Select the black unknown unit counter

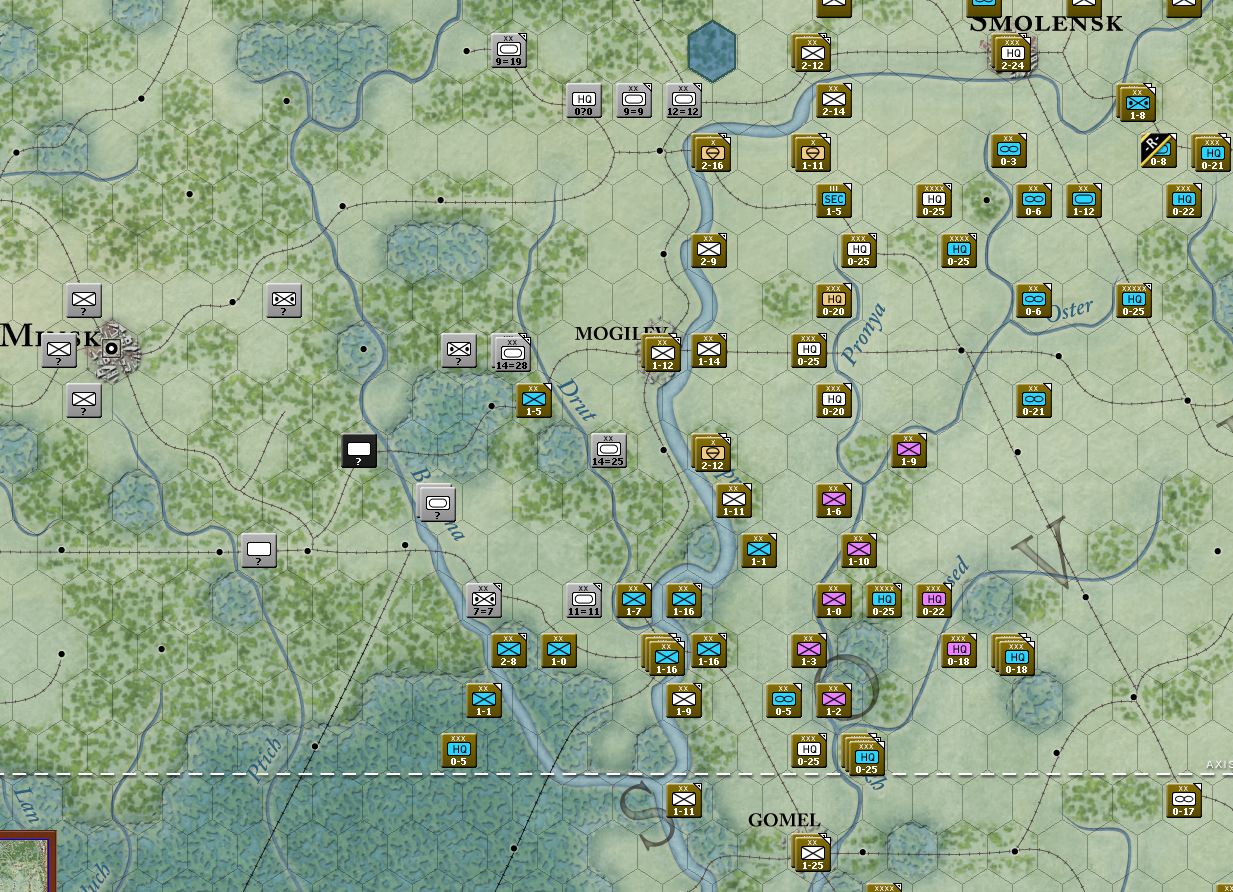(359, 450)
